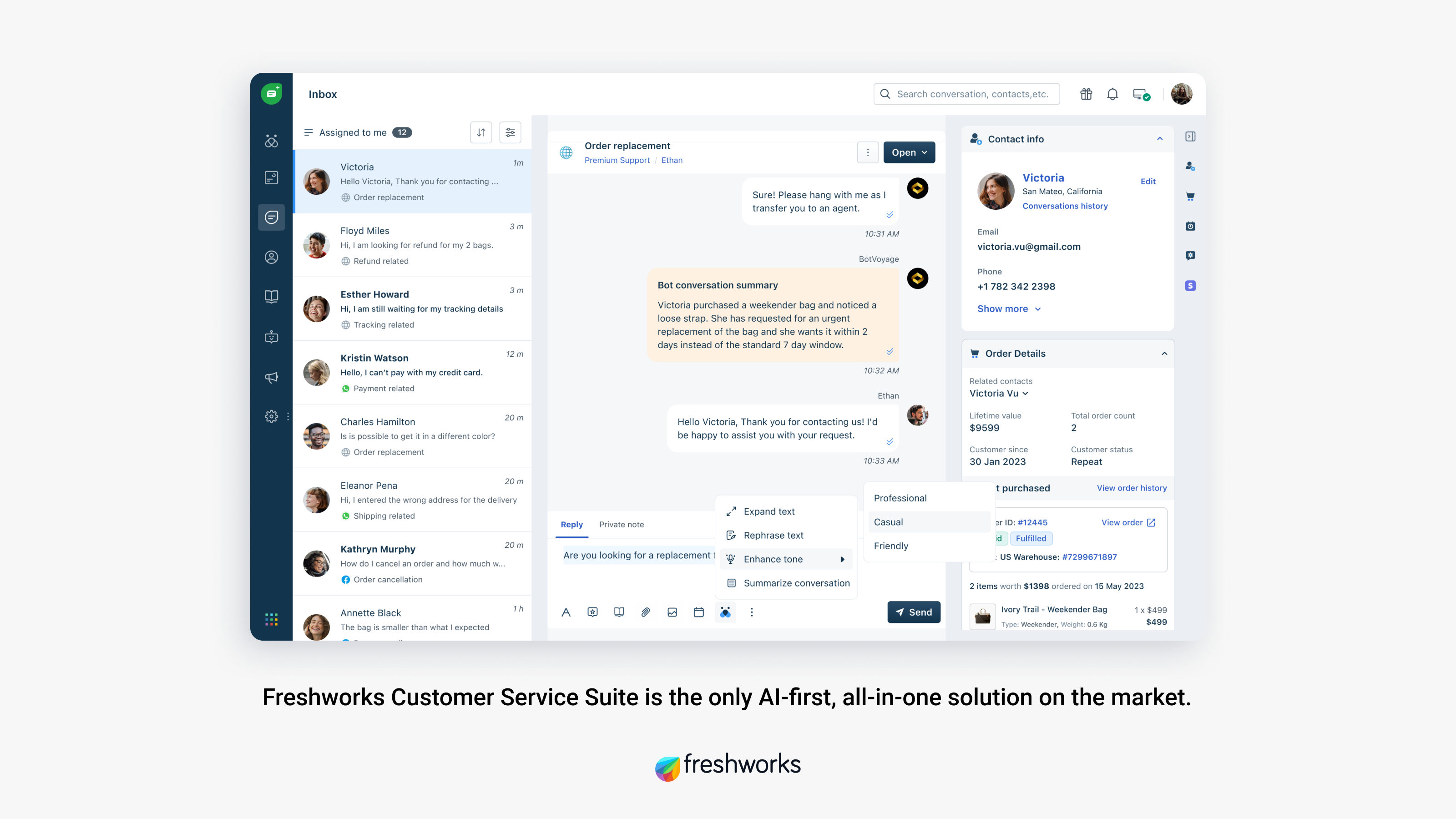1456x819 pixels.
Task: Toggle the Order Details section collapse
Action: 1163,353
